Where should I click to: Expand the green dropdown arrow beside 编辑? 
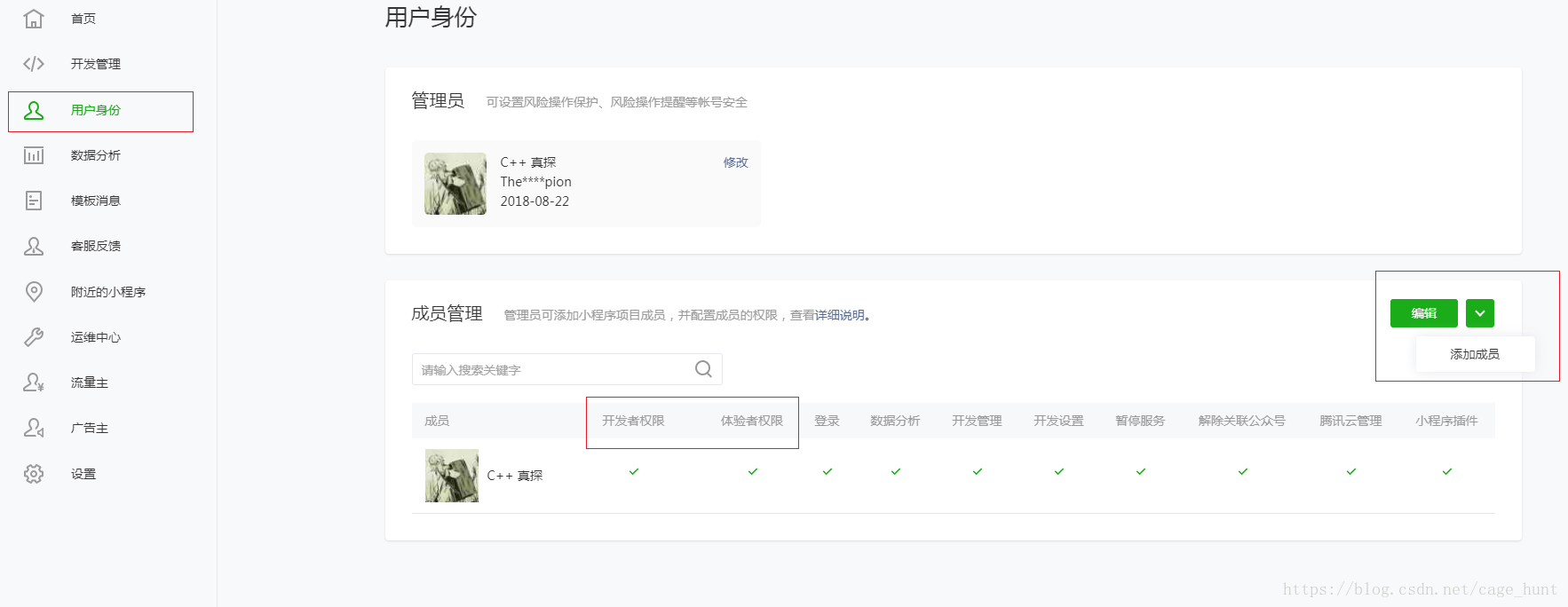click(1480, 313)
